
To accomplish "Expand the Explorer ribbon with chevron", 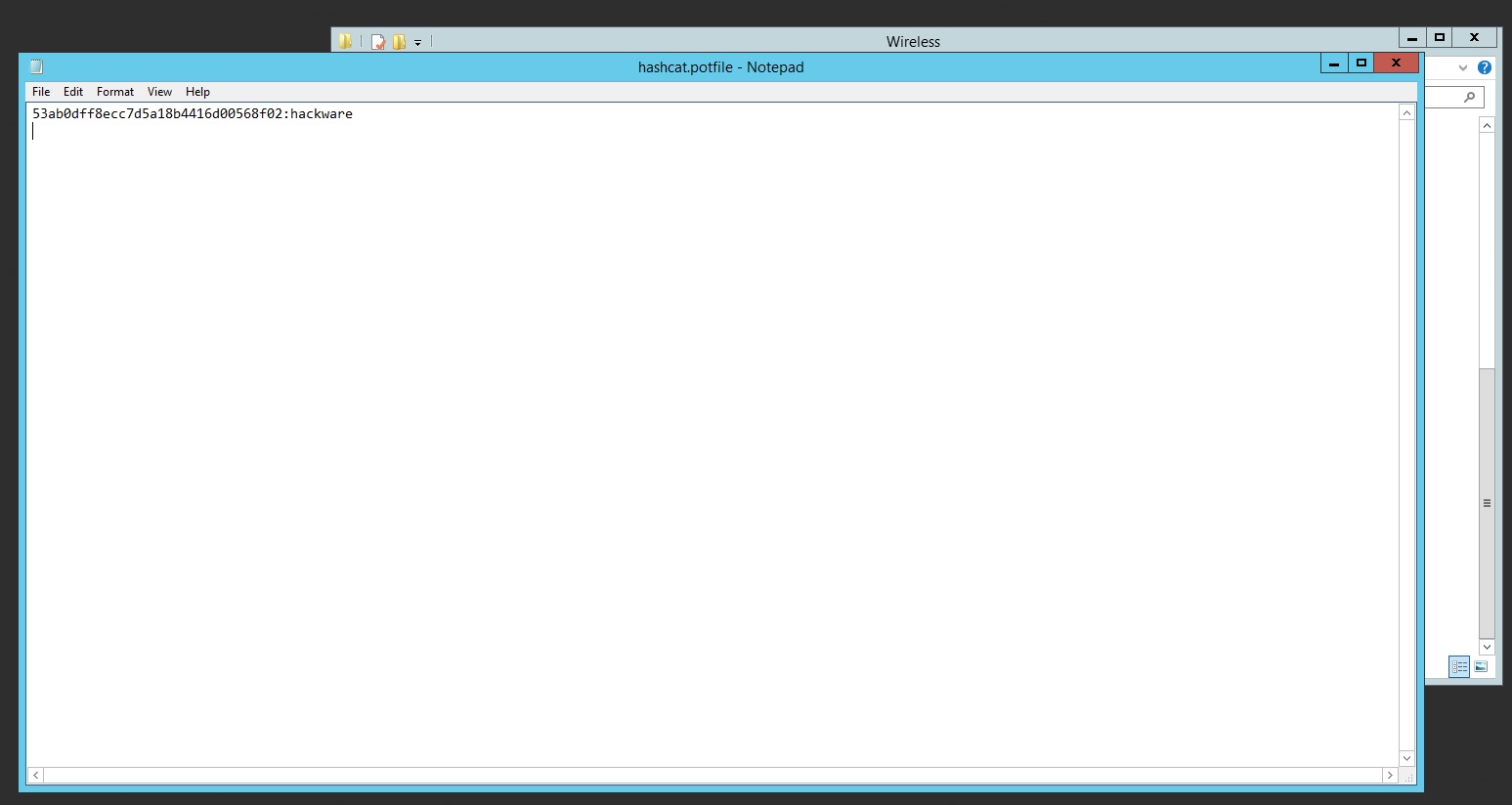I will [1463, 67].
